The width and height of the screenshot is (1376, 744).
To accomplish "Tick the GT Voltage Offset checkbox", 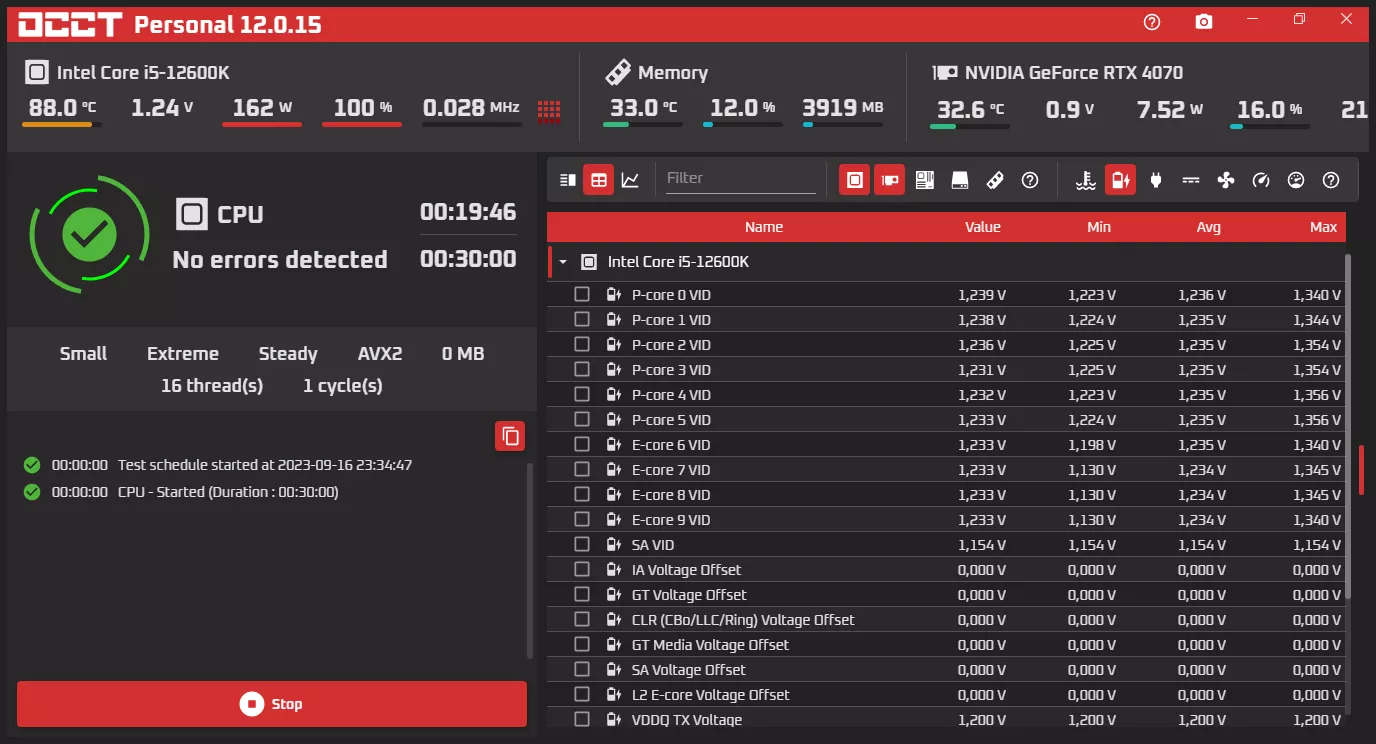I will pos(582,595).
